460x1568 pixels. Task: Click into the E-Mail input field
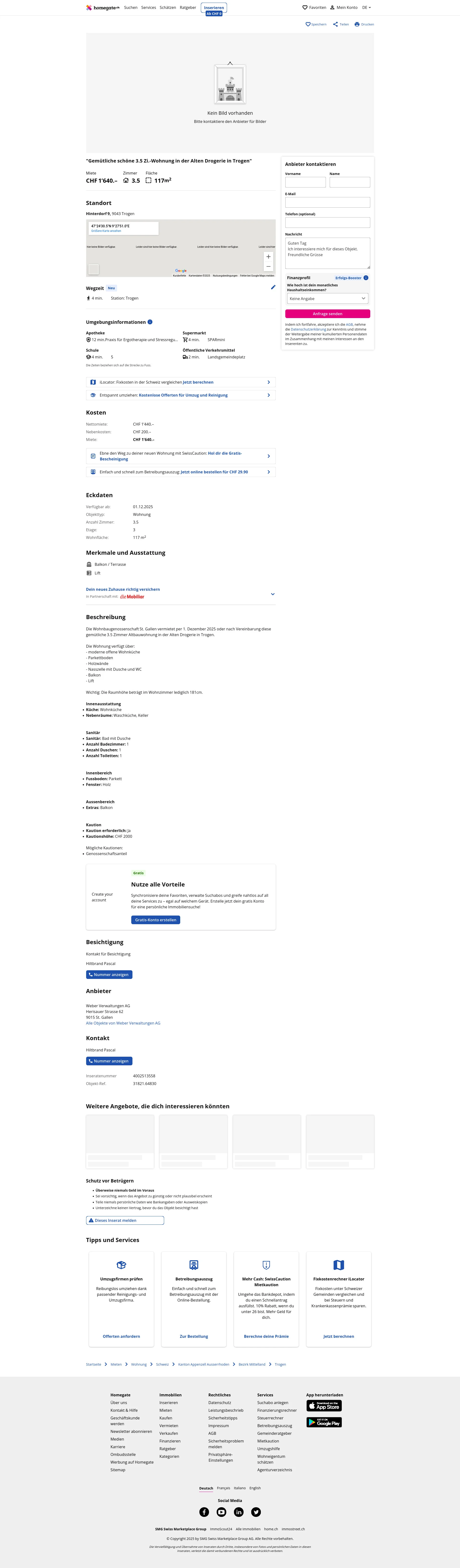click(327, 202)
